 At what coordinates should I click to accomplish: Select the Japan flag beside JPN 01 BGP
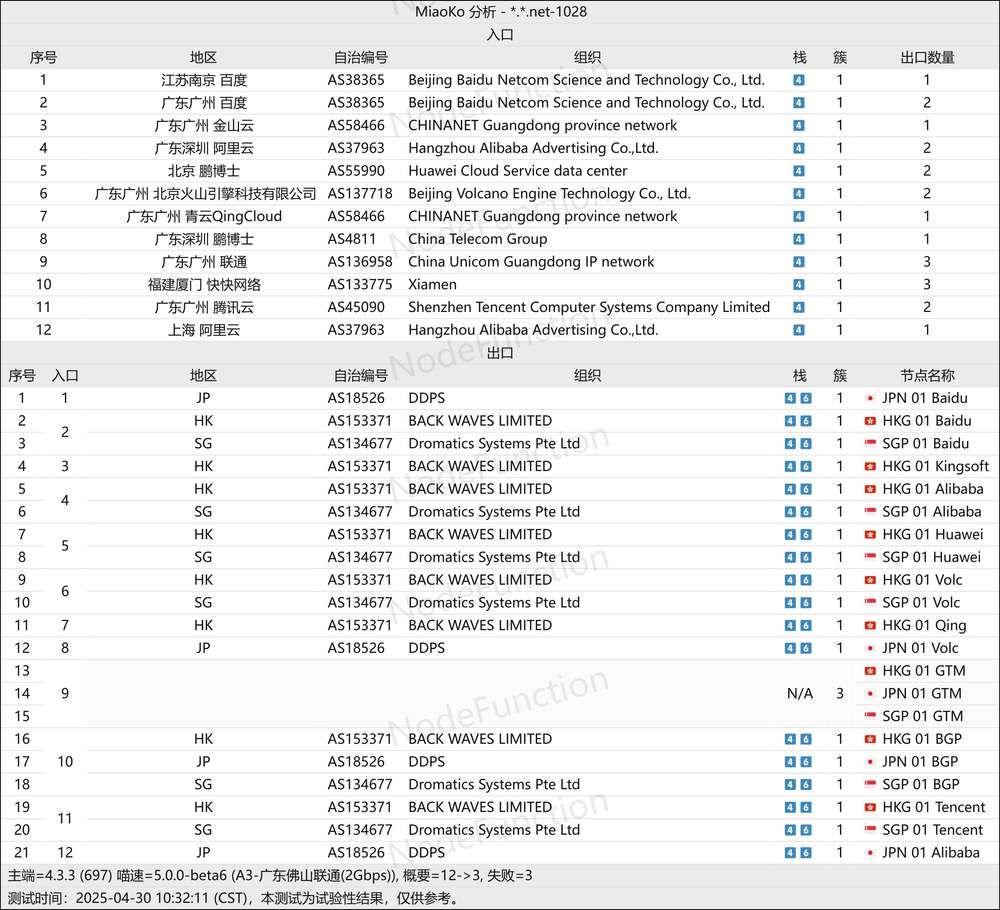coord(870,761)
